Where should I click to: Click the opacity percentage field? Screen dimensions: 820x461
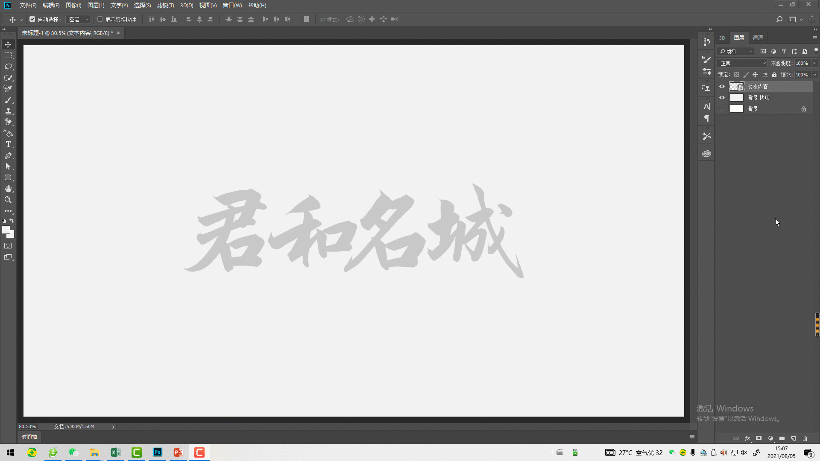coord(802,63)
